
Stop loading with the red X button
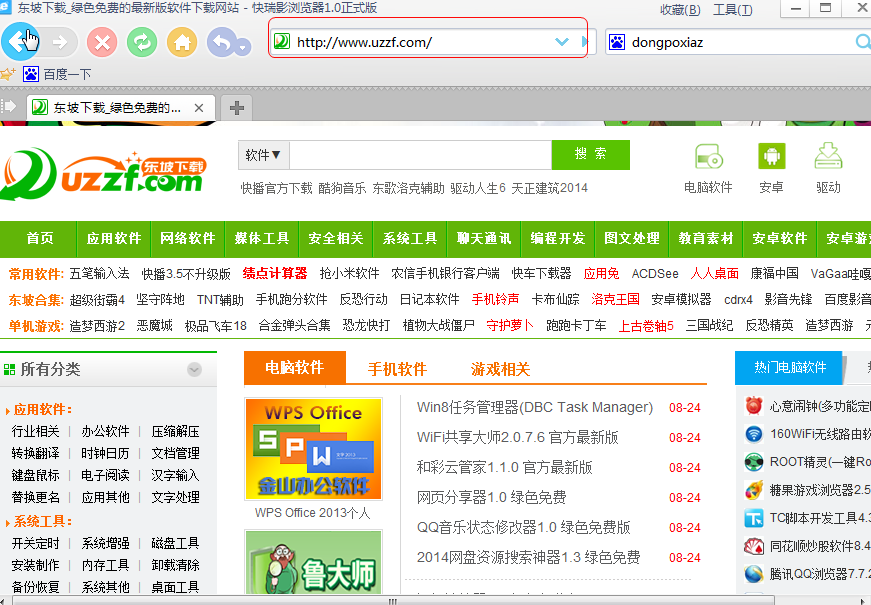pyautogui.click(x=102, y=42)
